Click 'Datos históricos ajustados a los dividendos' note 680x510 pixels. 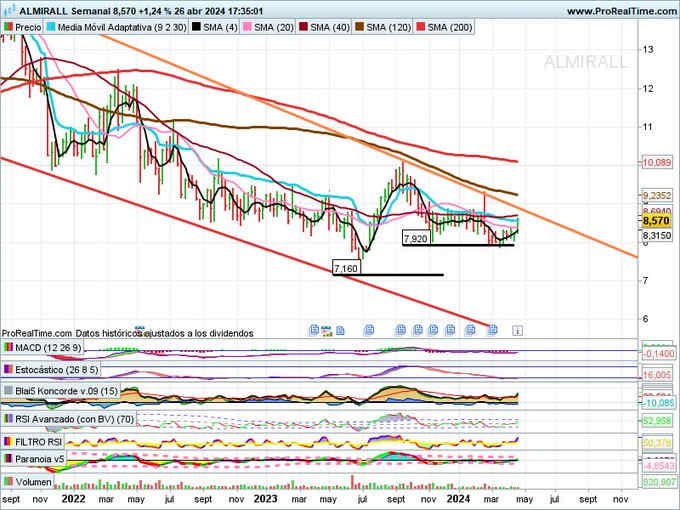[x=164, y=333]
